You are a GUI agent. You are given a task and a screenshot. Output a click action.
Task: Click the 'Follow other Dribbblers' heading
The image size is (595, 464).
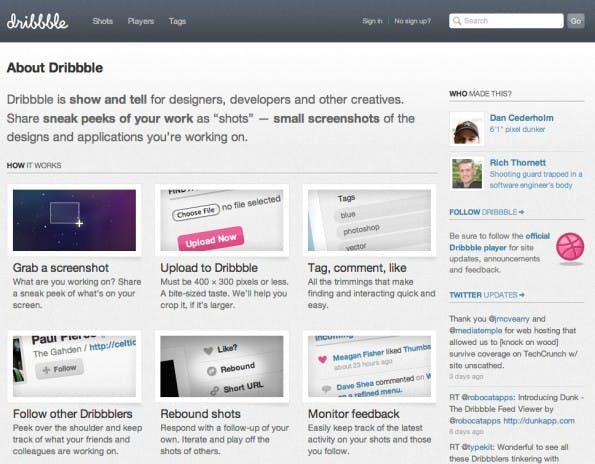(72, 414)
